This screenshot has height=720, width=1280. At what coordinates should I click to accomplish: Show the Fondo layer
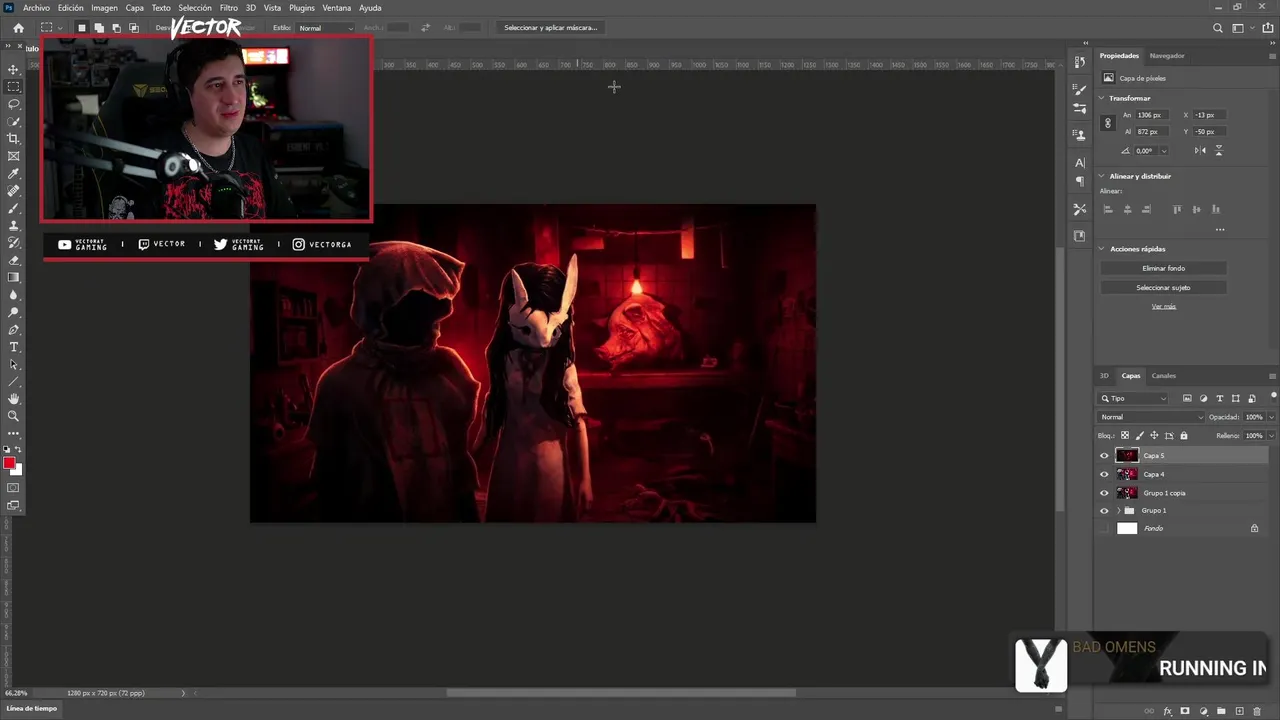pyautogui.click(x=1105, y=528)
